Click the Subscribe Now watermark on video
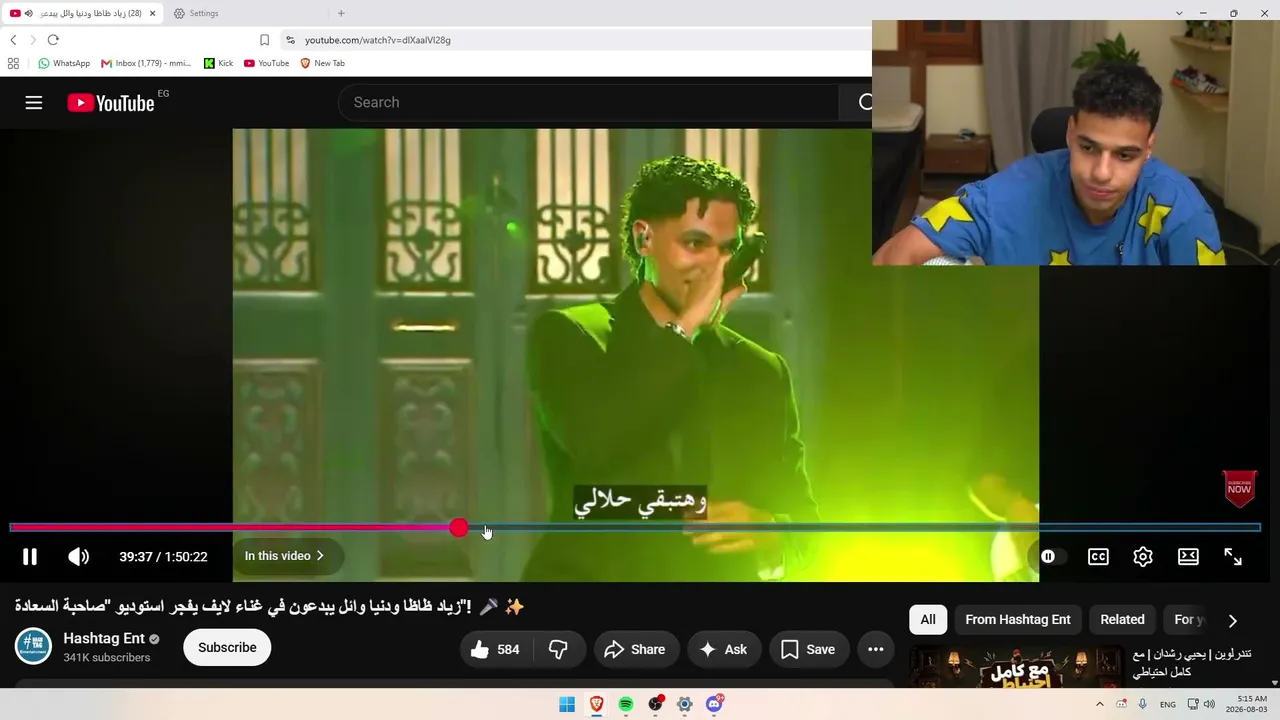The image size is (1280, 720). tap(1239, 488)
